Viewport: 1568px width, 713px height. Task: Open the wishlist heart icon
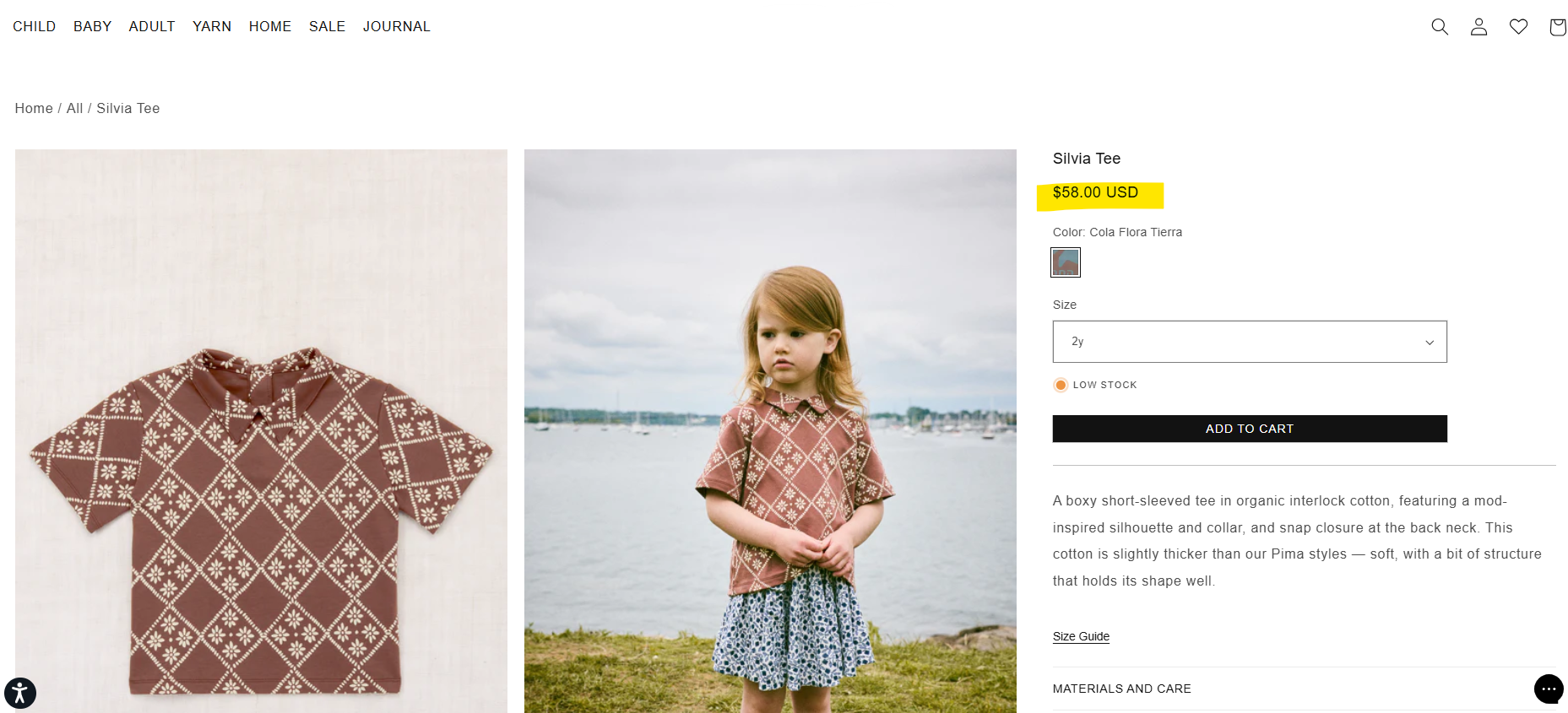click(1518, 27)
